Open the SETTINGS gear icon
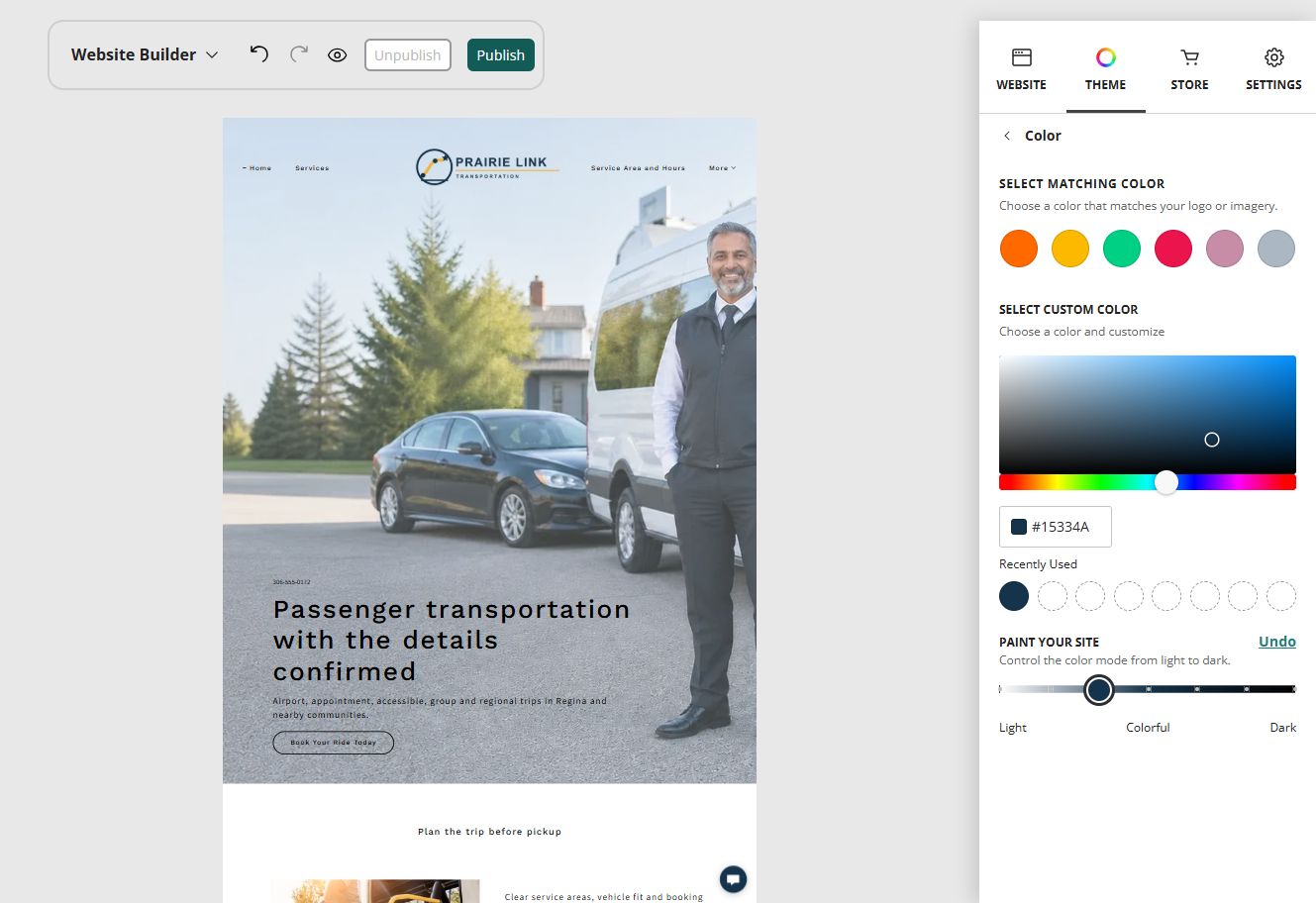1316x903 pixels. click(x=1274, y=57)
